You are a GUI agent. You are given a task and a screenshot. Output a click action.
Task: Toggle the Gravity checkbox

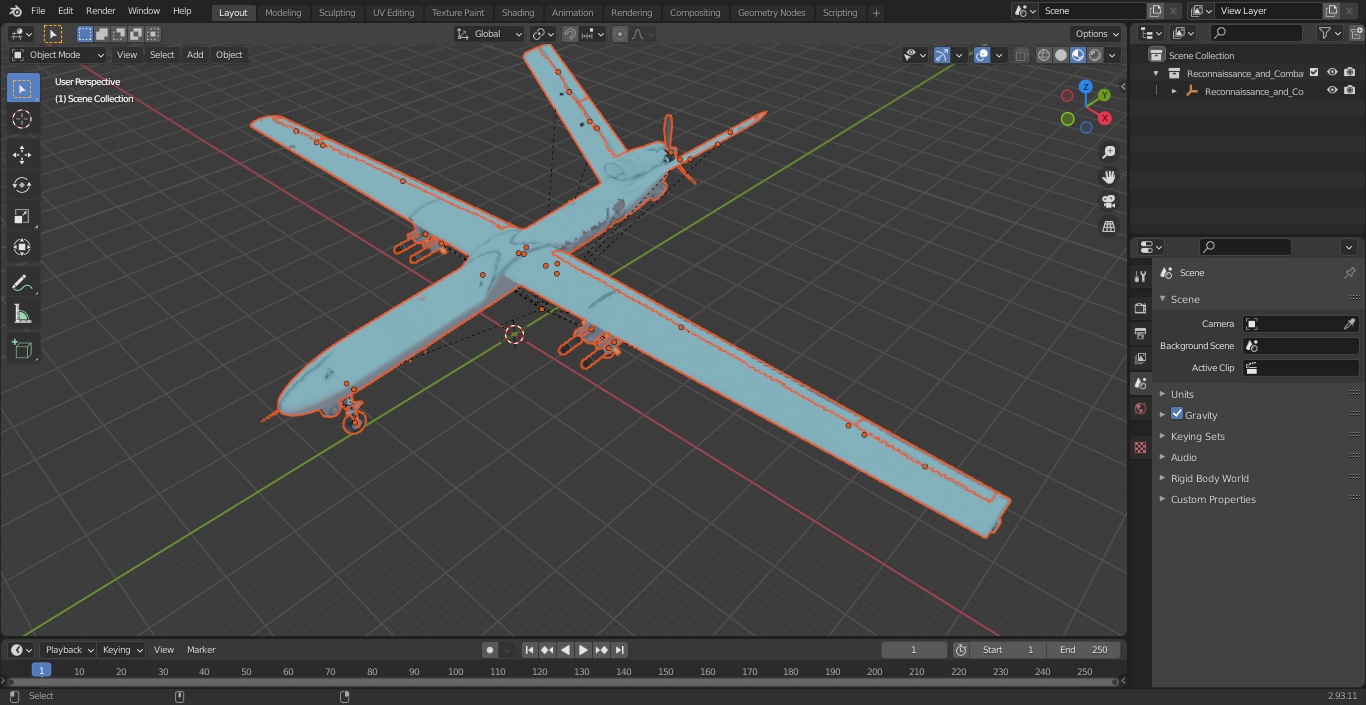[1177, 414]
